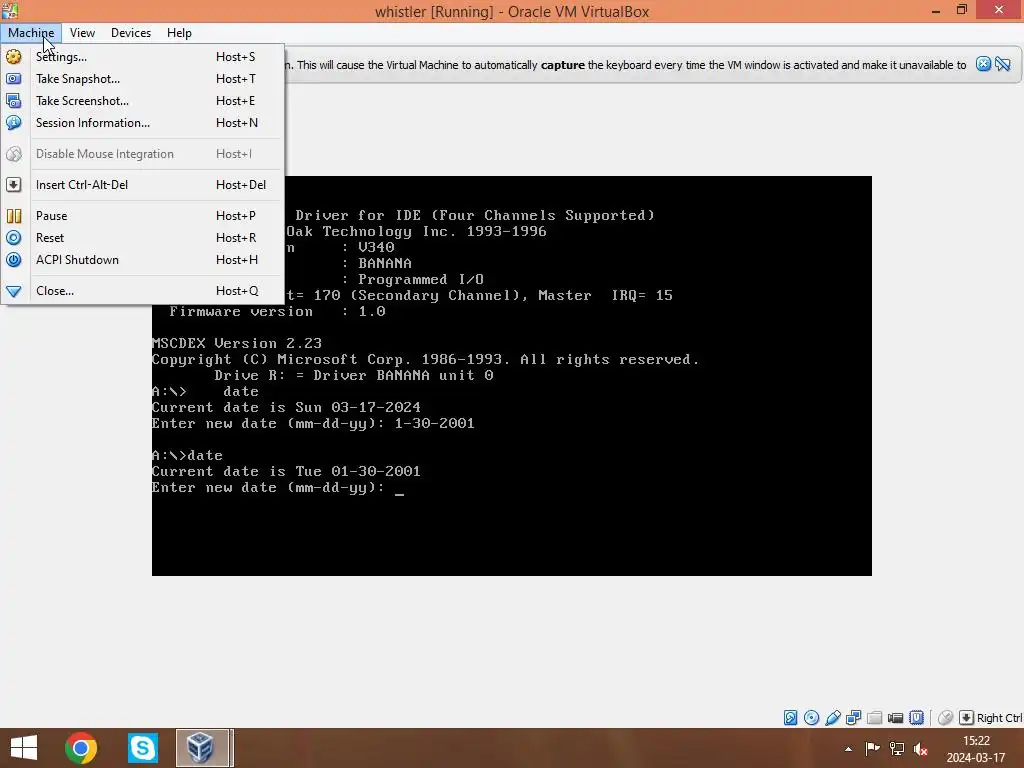The width and height of the screenshot is (1024, 768).
Task: Click the Insert Ctrl-Alt-Del arrow icon
Action: click(14, 185)
